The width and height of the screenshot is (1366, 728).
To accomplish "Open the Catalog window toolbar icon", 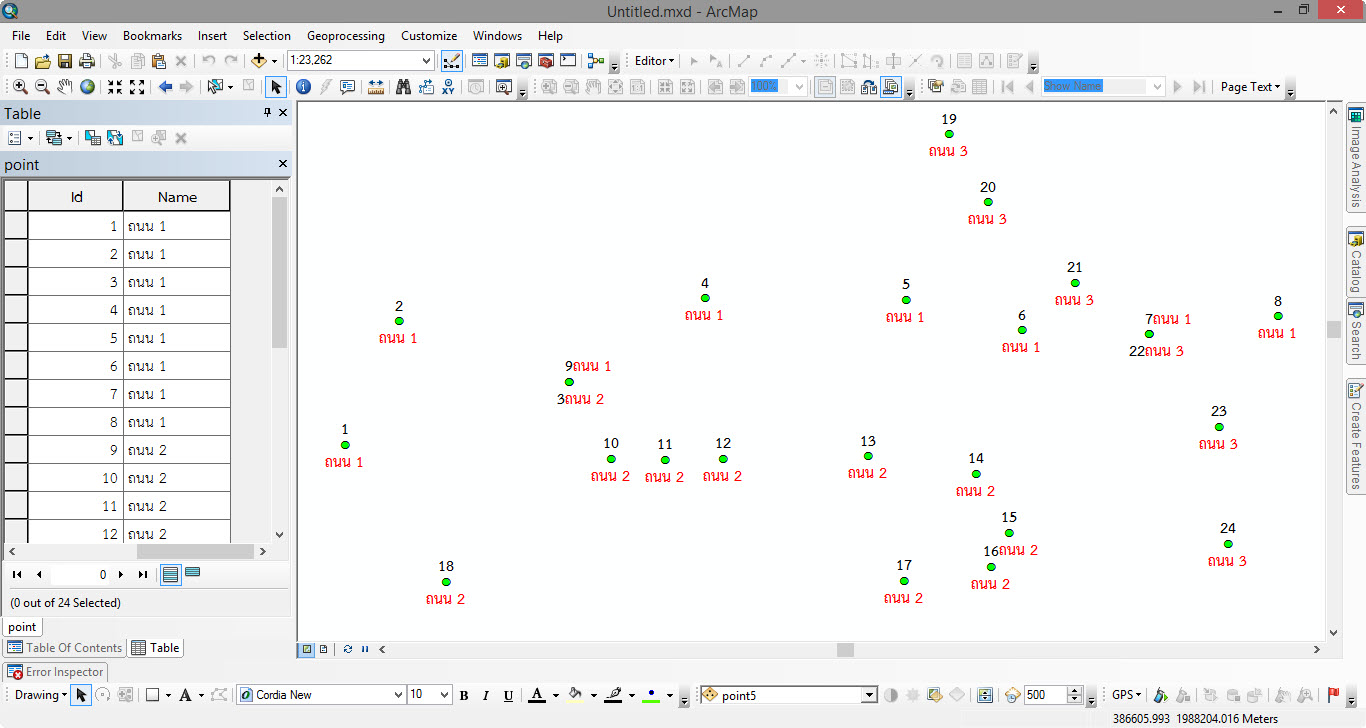I will pos(501,61).
